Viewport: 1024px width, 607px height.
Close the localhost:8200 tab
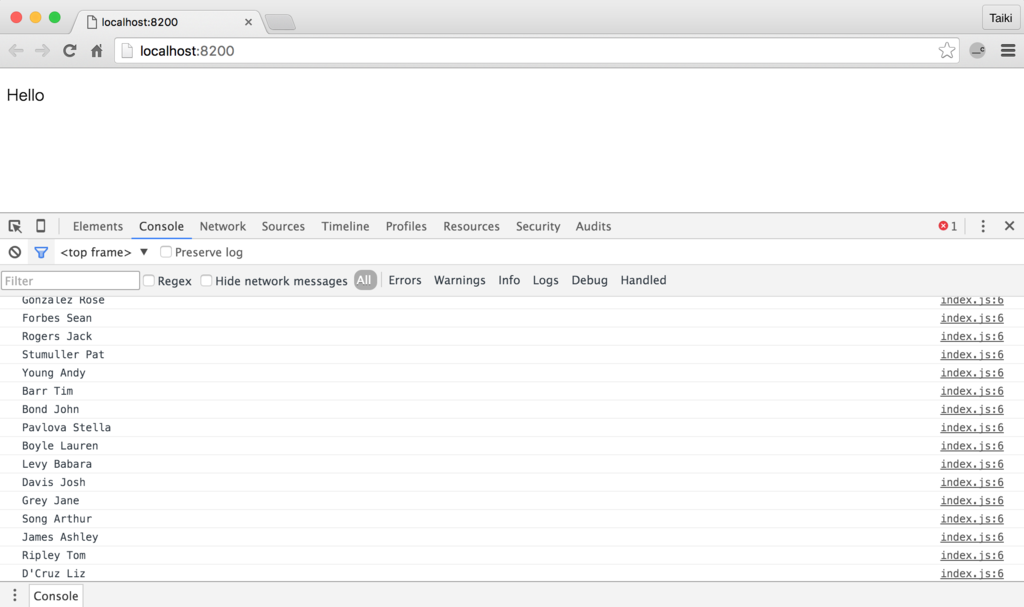coord(248,22)
